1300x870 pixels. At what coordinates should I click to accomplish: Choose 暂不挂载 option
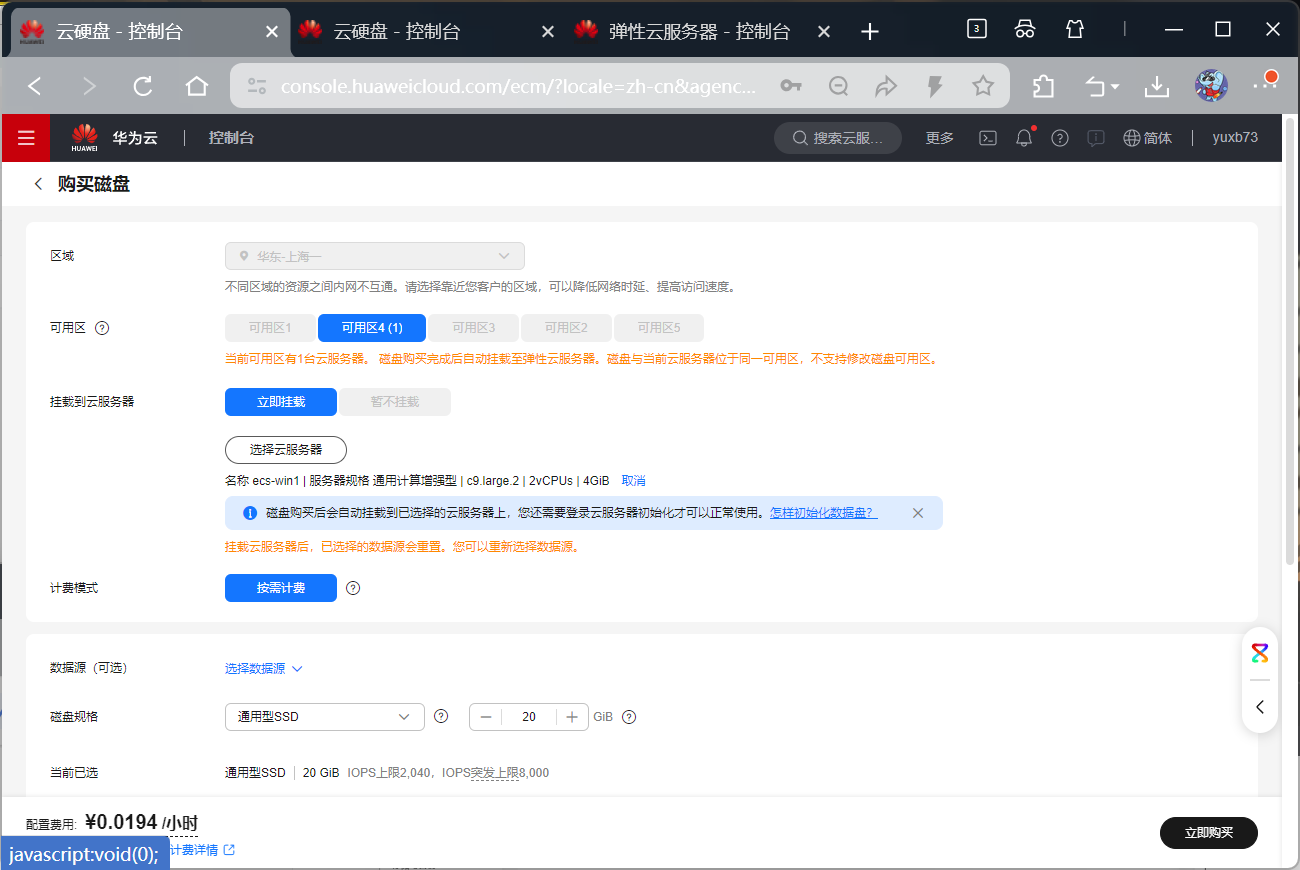(395, 402)
